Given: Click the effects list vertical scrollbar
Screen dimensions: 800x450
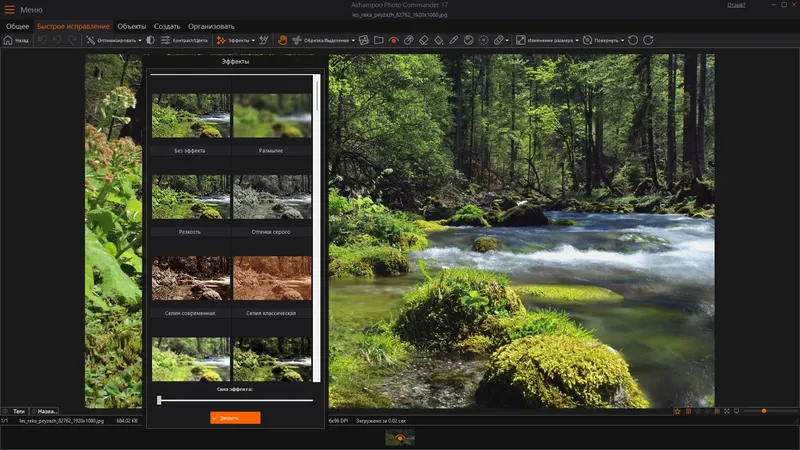Looking at the screenshot, I should click(x=317, y=228).
